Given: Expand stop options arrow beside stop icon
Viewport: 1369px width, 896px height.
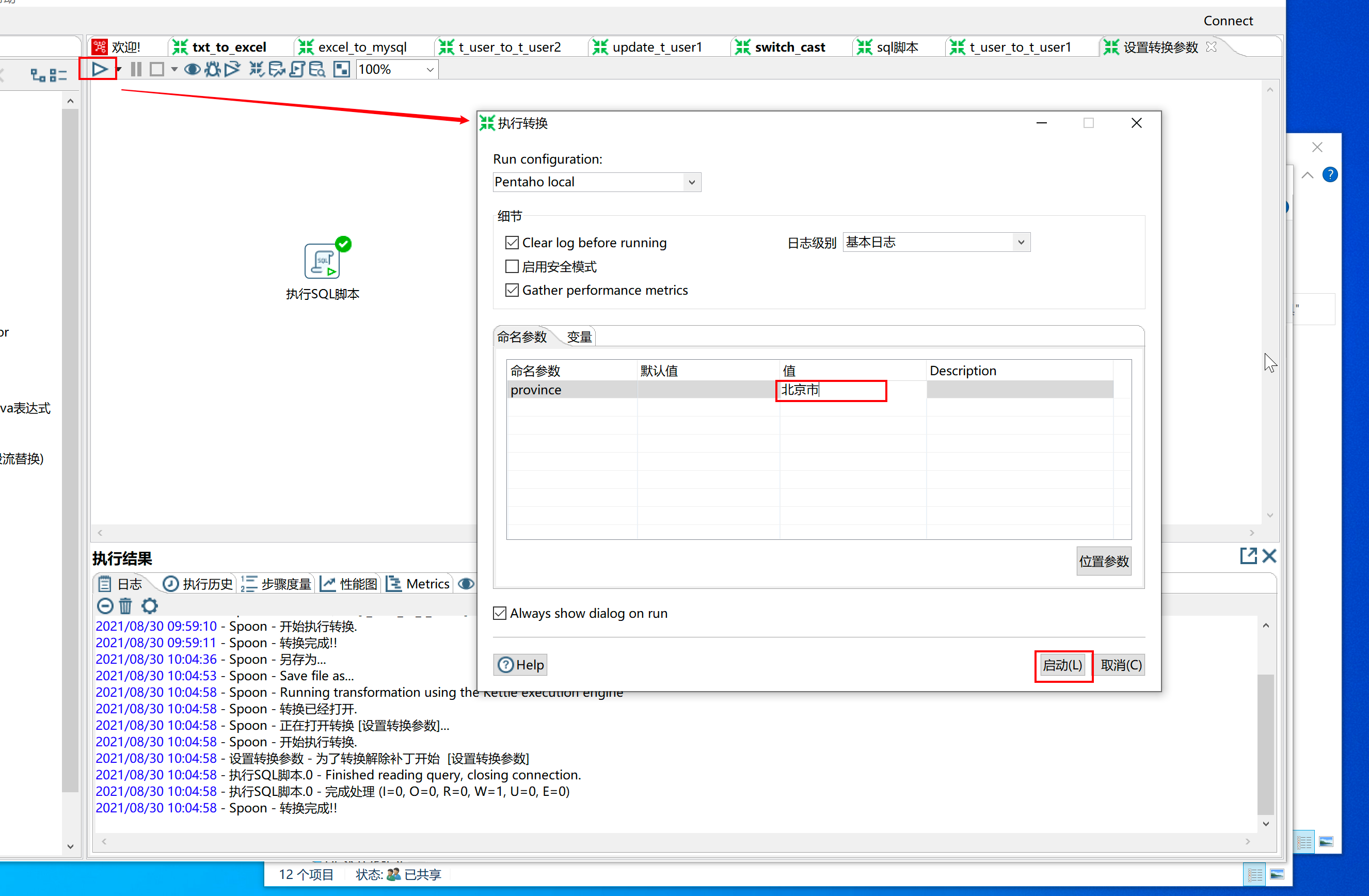Looking at the screenshot, I should [174, 69].
